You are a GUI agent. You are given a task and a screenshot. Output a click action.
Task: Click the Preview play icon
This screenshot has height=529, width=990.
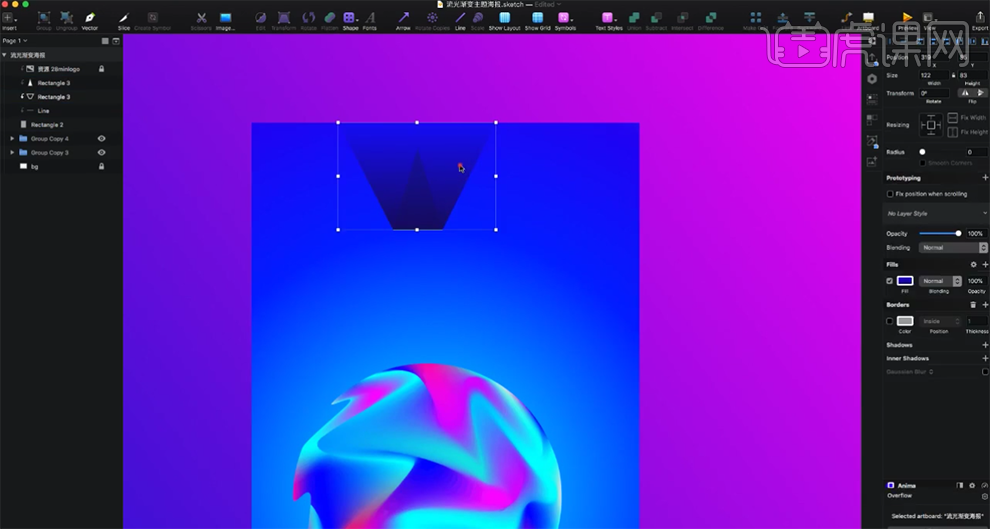tap(907, 17)
